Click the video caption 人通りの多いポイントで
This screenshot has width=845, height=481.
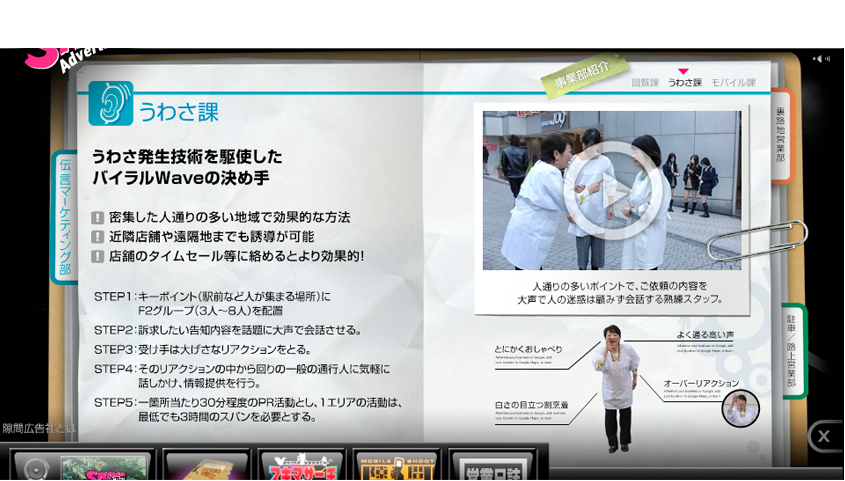(620, 292)
